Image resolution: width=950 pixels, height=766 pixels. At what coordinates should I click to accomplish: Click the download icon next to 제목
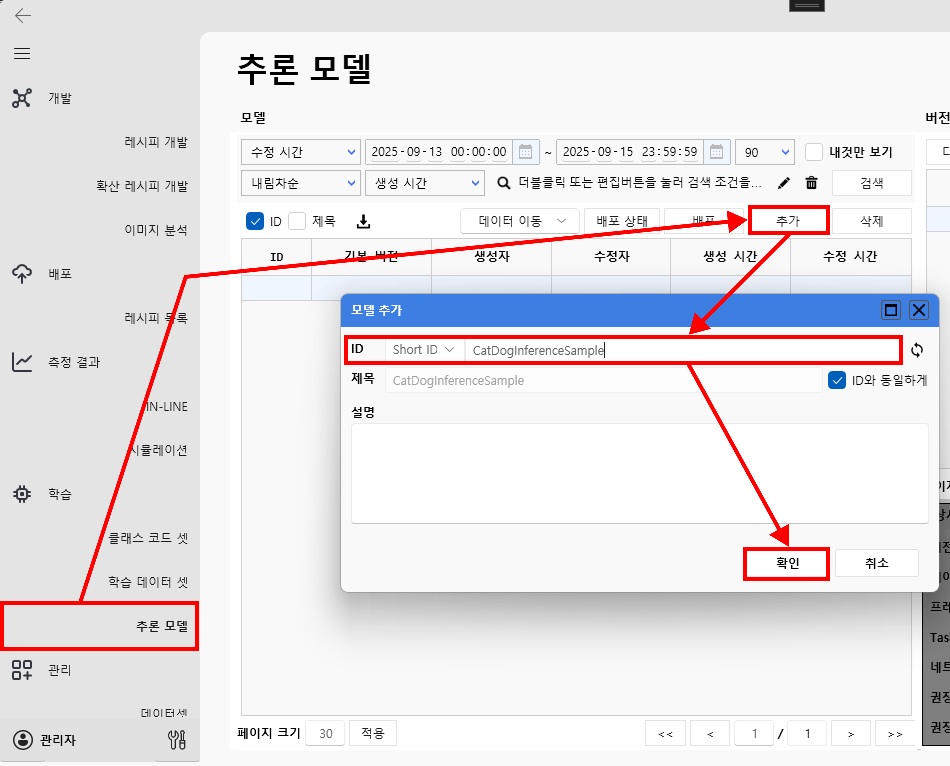tap(363, 221)
